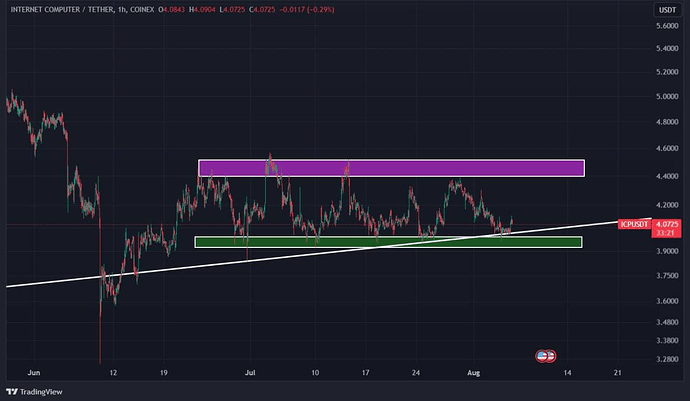
Task: Select the green support zone rectangle
Action: (x=387, y=242)
